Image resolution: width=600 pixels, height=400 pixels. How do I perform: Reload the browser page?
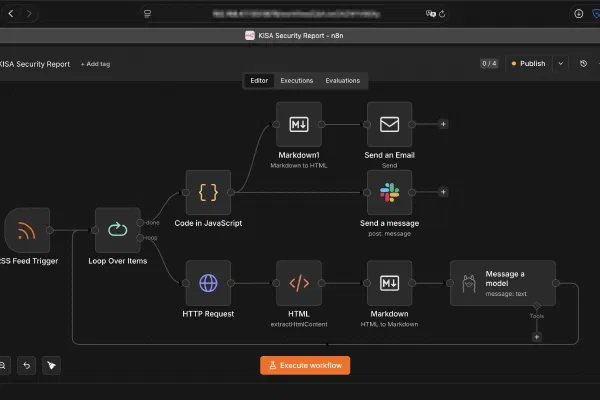point(442,14)
